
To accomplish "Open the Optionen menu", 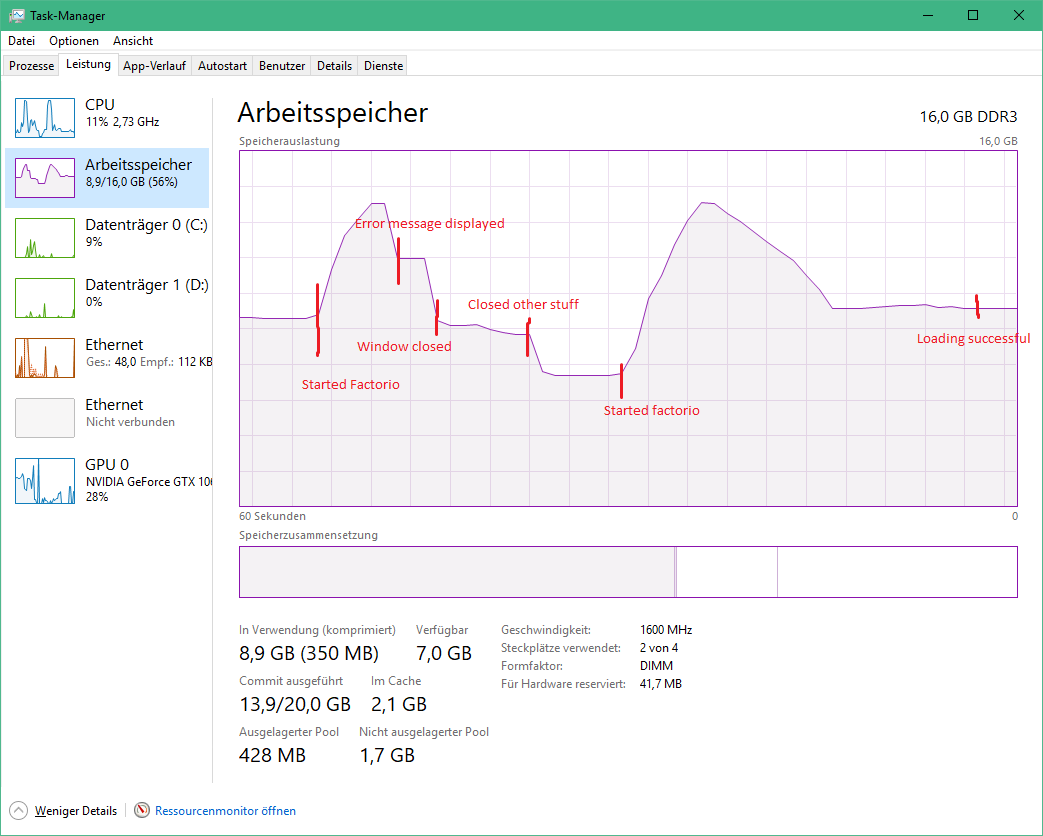I will tap(74, 41).
